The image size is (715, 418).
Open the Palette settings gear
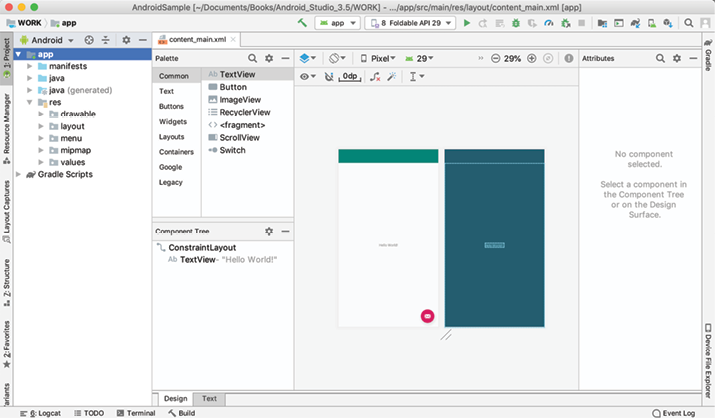[269, 58]
